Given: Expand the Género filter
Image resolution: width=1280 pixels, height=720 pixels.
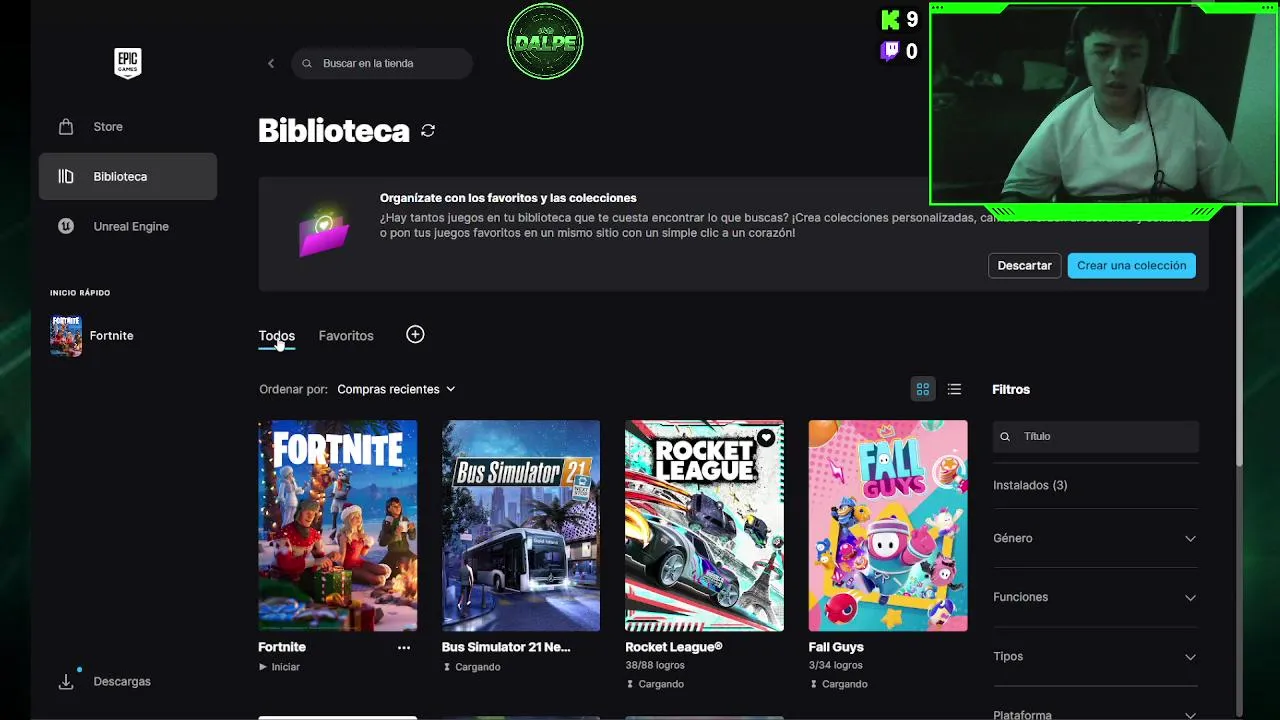Looking at the screenshot, I should click(1095, 538).
